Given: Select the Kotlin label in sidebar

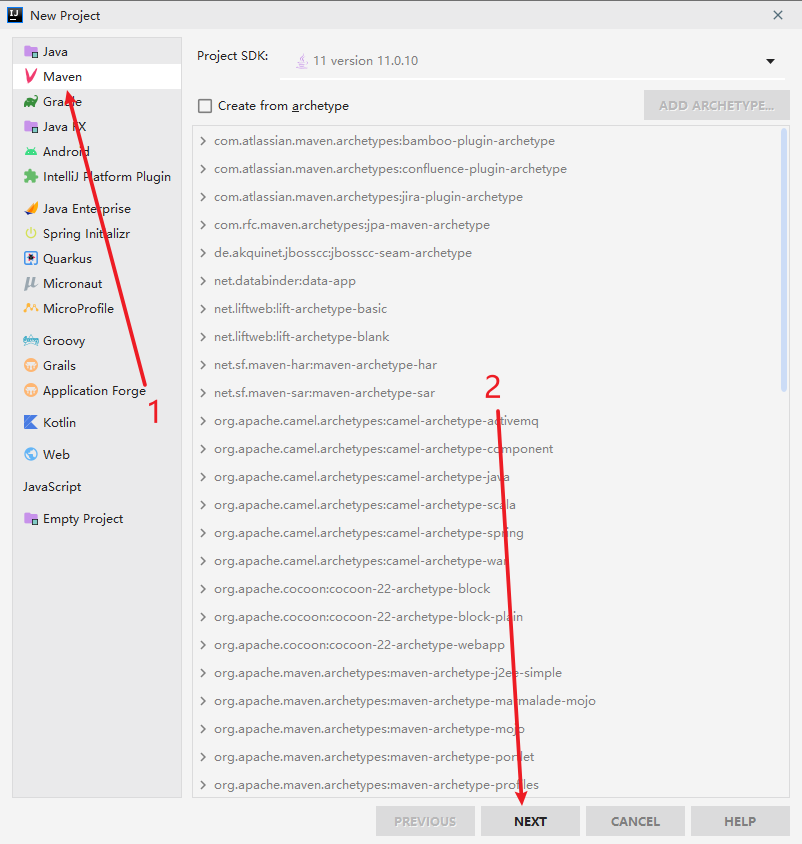Looking at the screenshot, I should [x=59, y=423].
